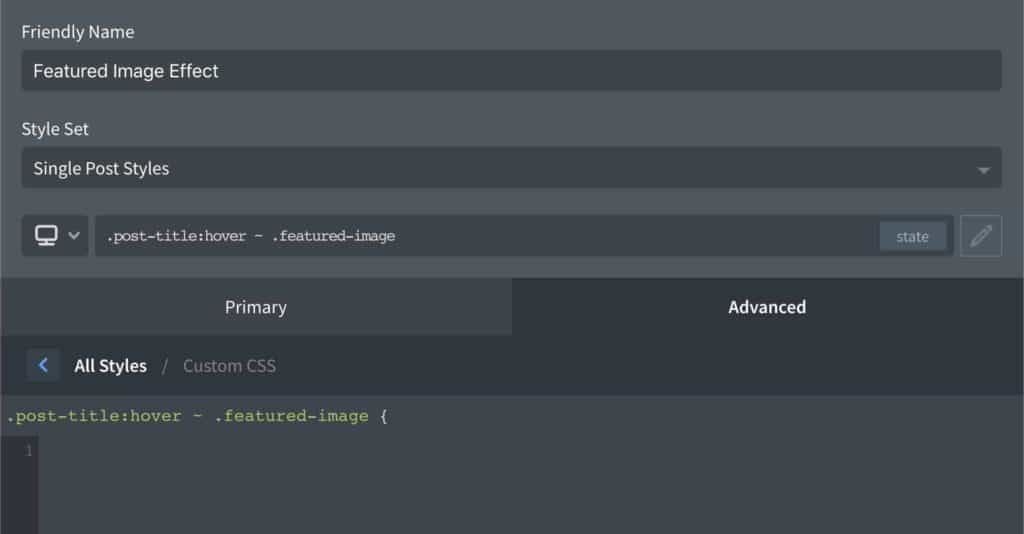Click the CSS selector input field
Viewport: 1024px width, 534px height.
pos(487,236)
